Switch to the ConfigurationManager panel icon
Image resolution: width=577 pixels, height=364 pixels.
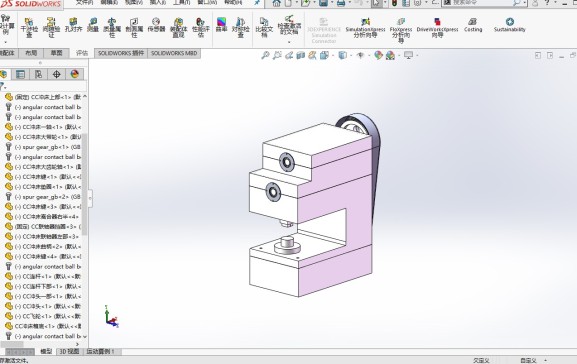point(38,74)
